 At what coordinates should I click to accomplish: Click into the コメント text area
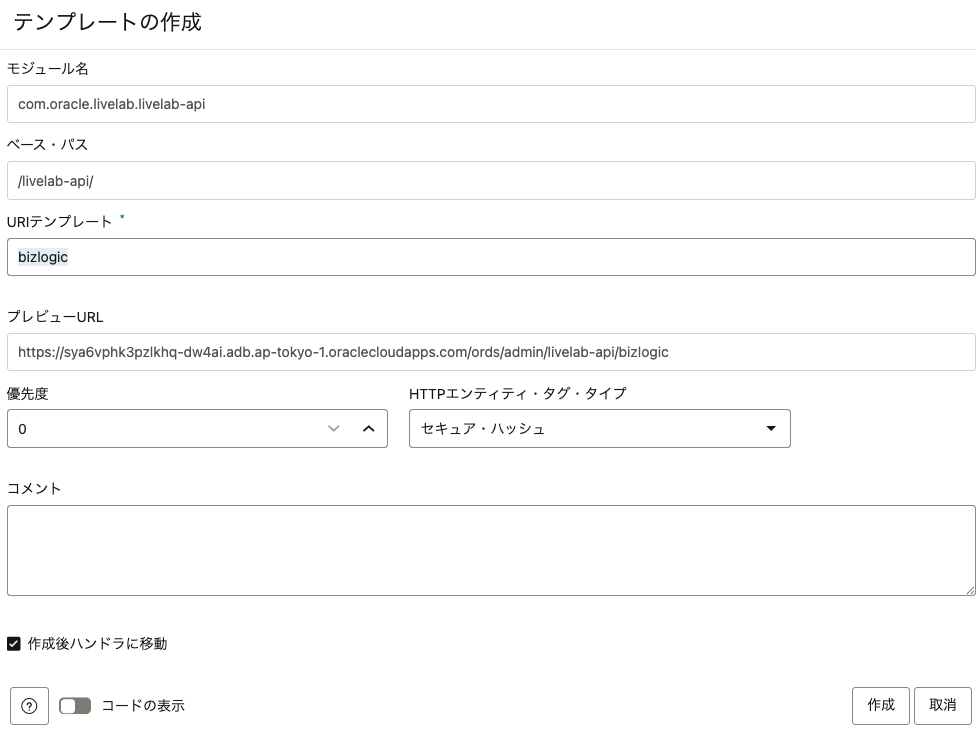click(491, 550)
